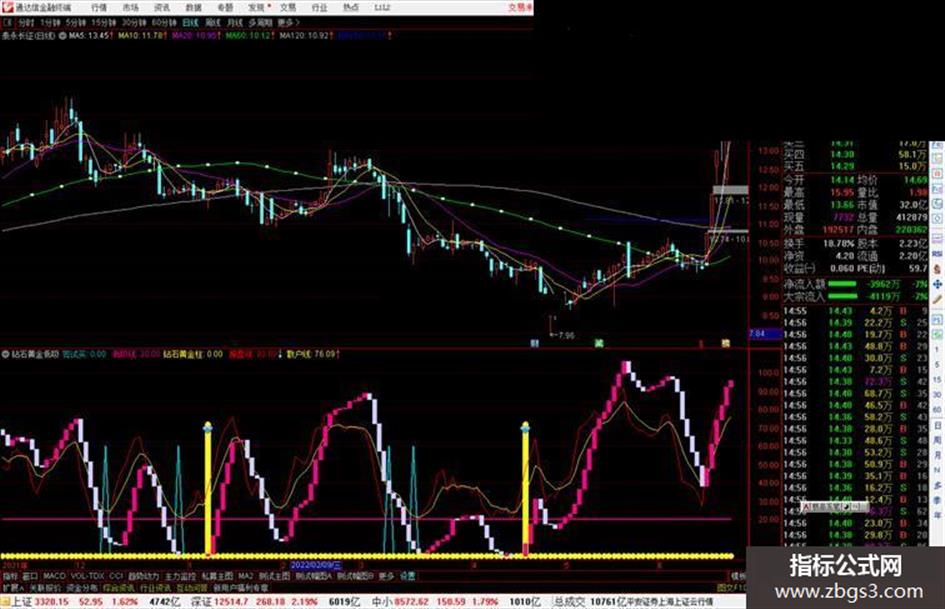Open the 数据 menu

coord(193,8)
